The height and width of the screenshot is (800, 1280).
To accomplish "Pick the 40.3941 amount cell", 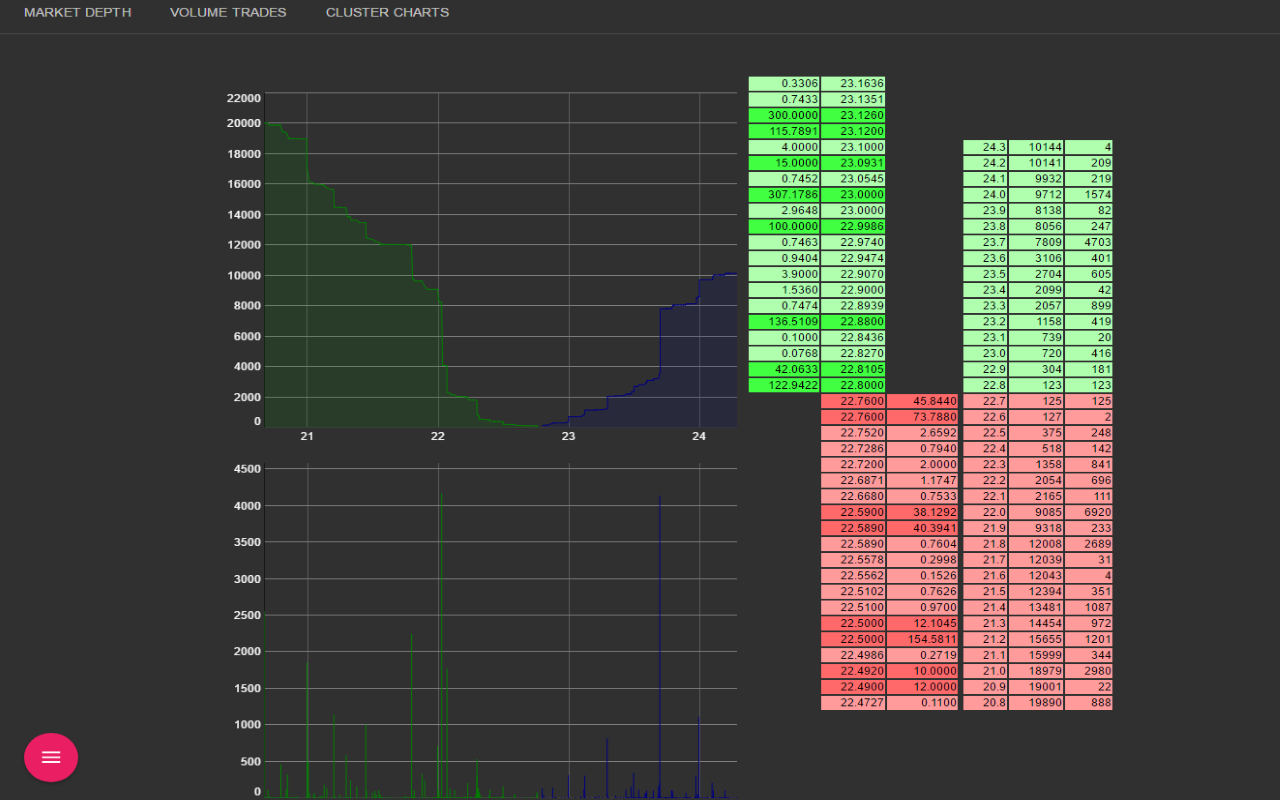I will 923,528.
